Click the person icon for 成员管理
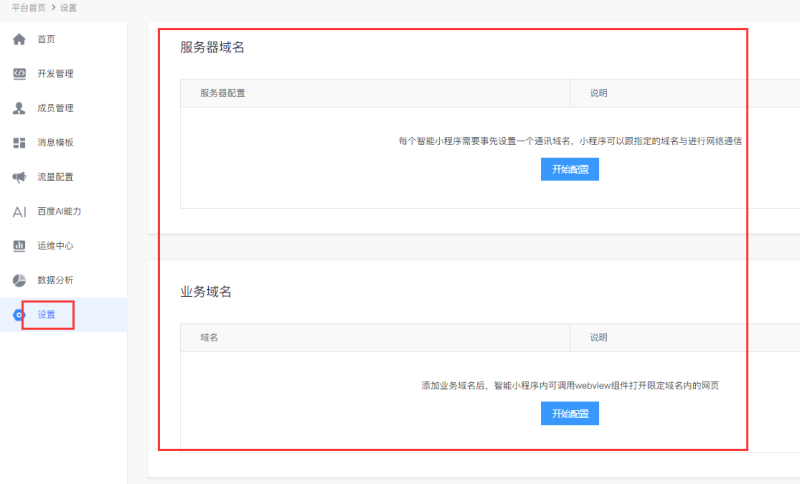The image size is (800, 484). 19,108
